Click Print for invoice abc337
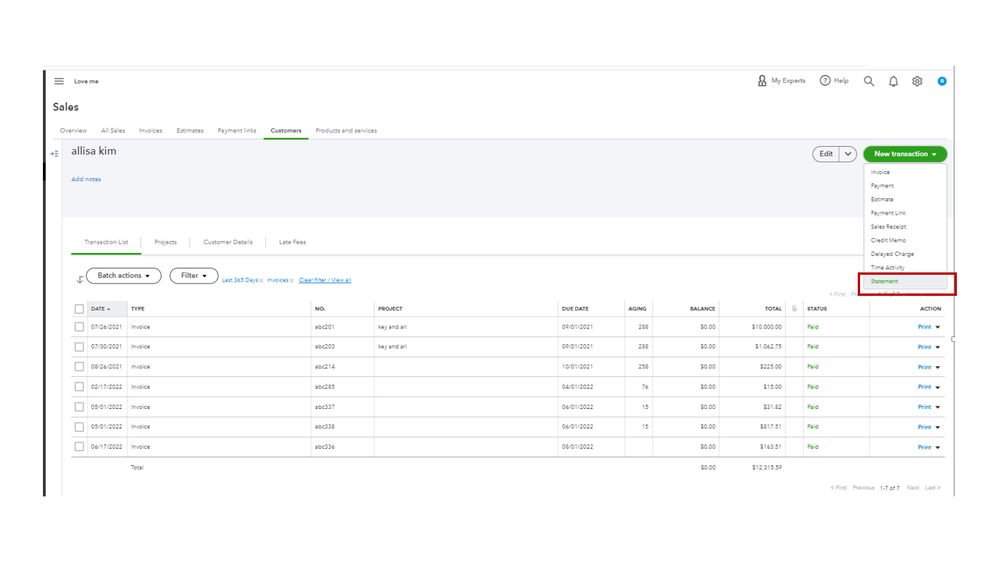Screen dimensions: 999x562 click(924, 407)
